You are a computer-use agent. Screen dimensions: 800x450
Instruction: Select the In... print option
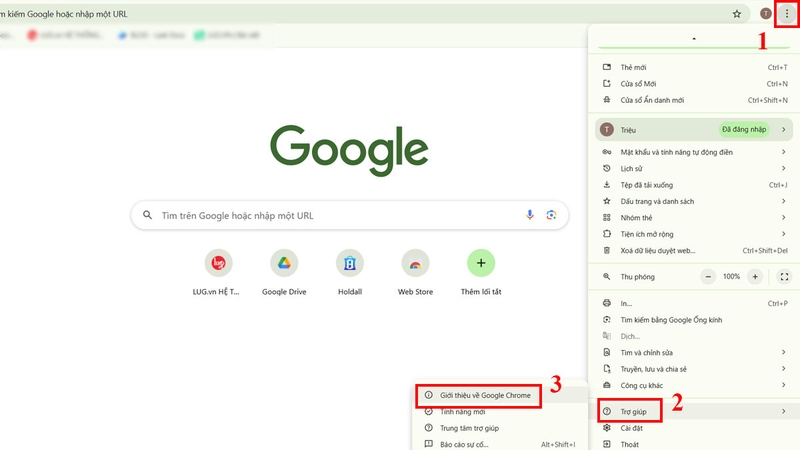pos(694,303)
